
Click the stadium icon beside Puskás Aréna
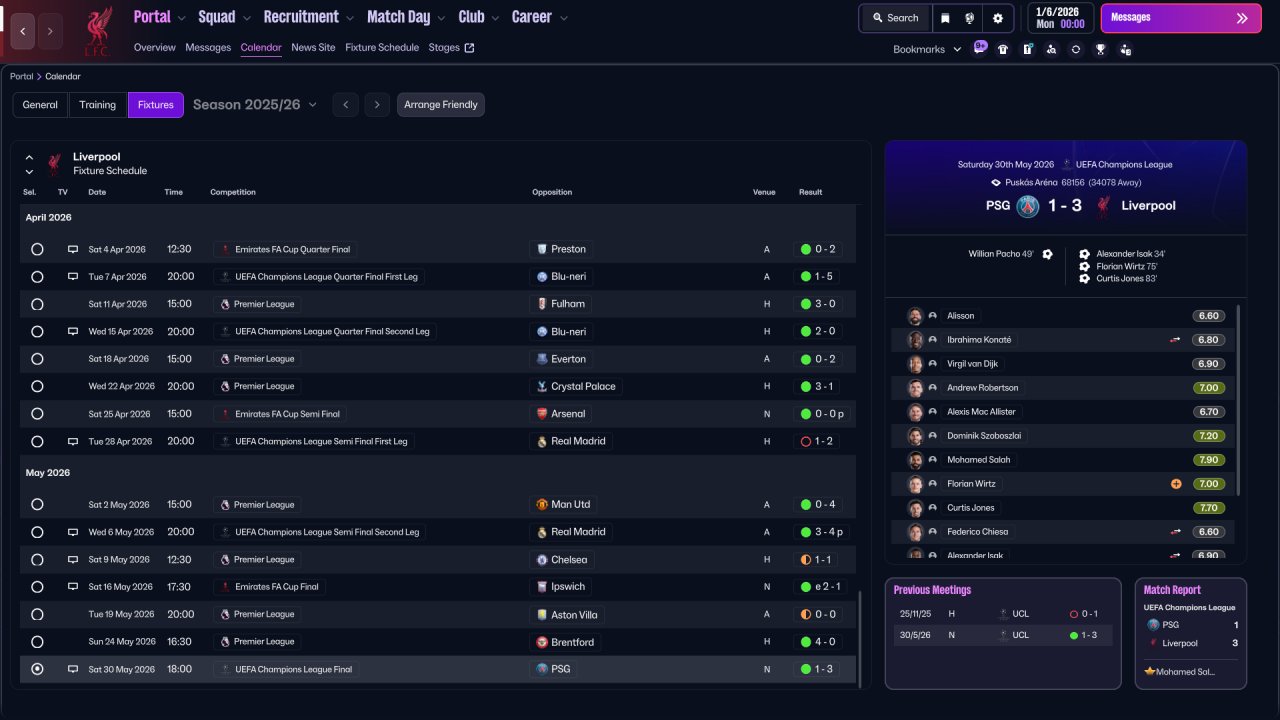(995, 183)
